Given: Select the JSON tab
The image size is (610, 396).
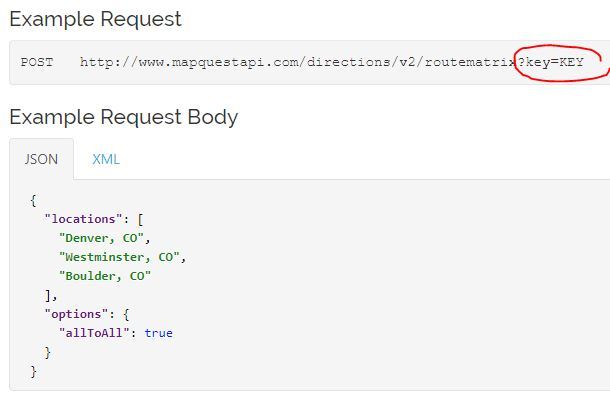Looking at the screenshot, I should tap(41, 159).
